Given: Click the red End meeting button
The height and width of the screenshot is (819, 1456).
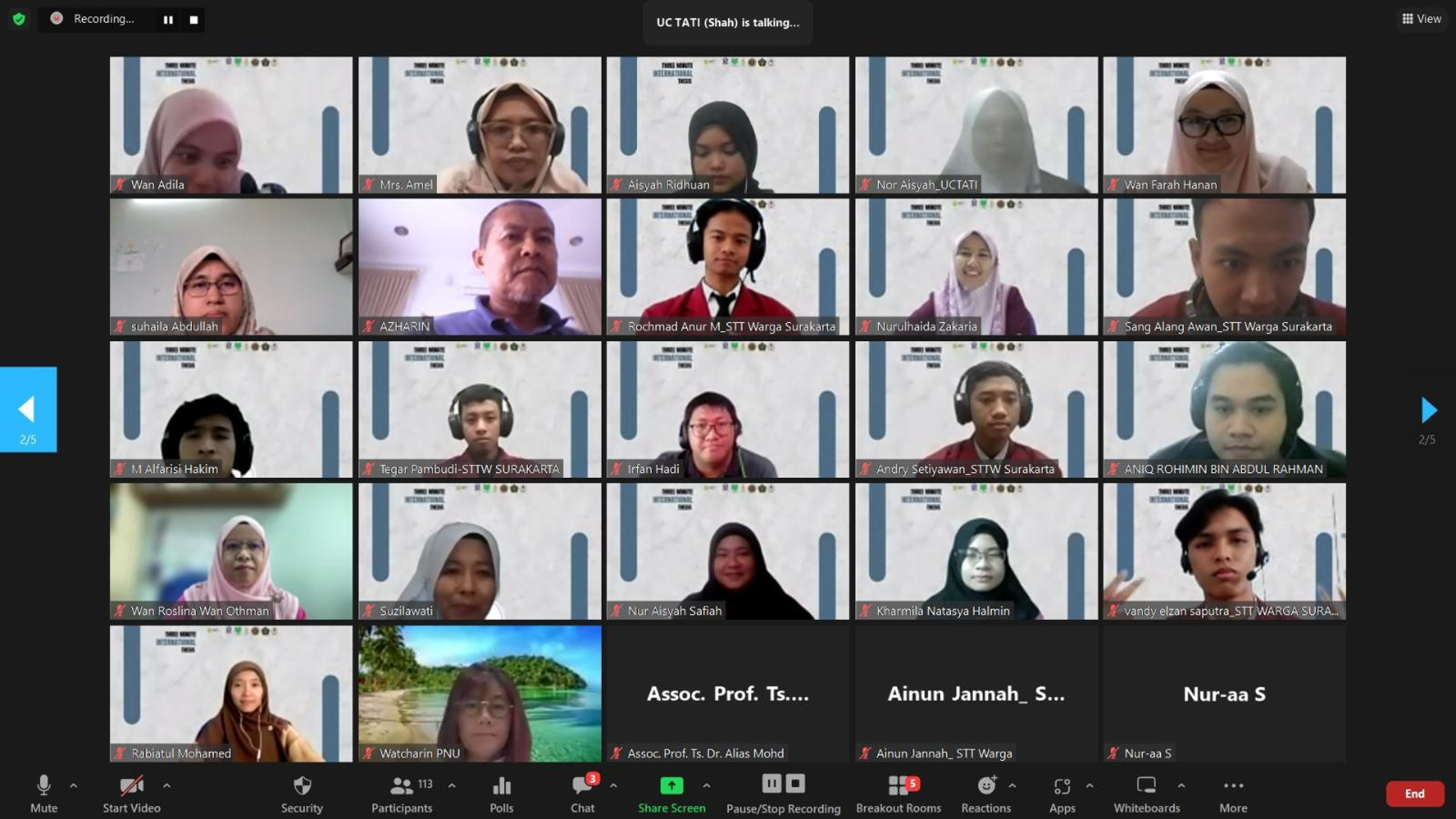Looking at the screenshot, I should click(1414, 793).
